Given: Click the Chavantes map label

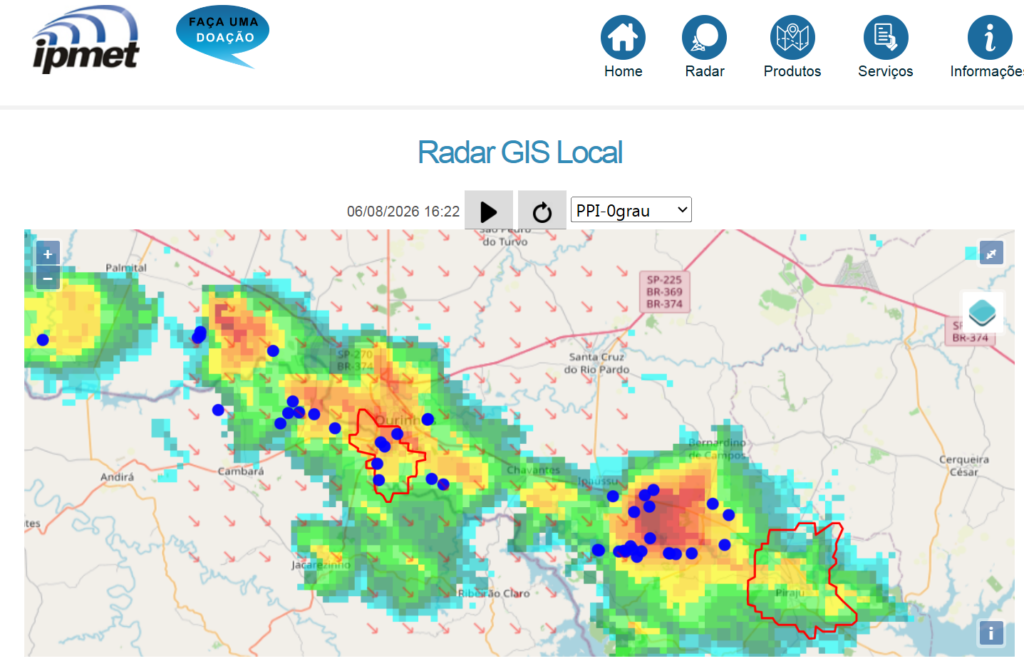Looking at the screenshot, I should tap(533, 470).
